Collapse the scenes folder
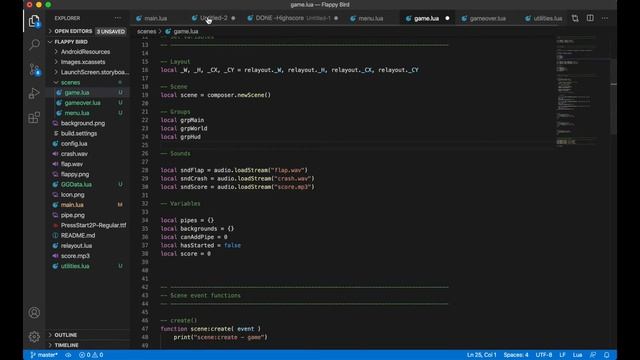 70,82
